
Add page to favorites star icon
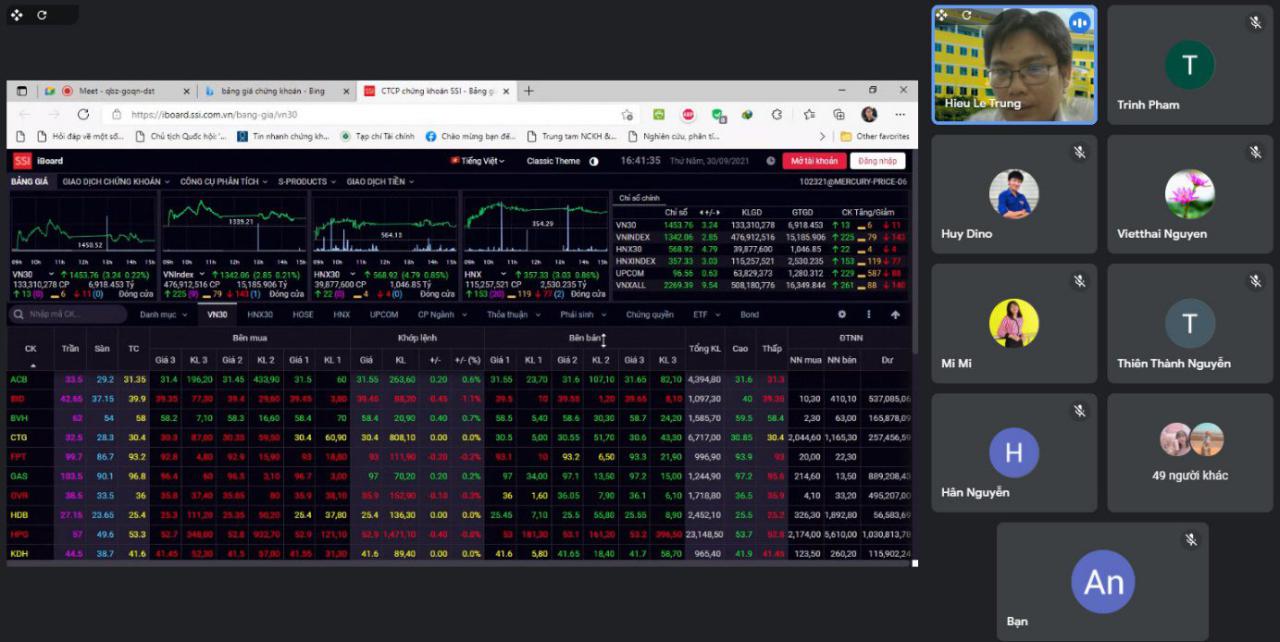pyautogui.click(x=627, y=114)
